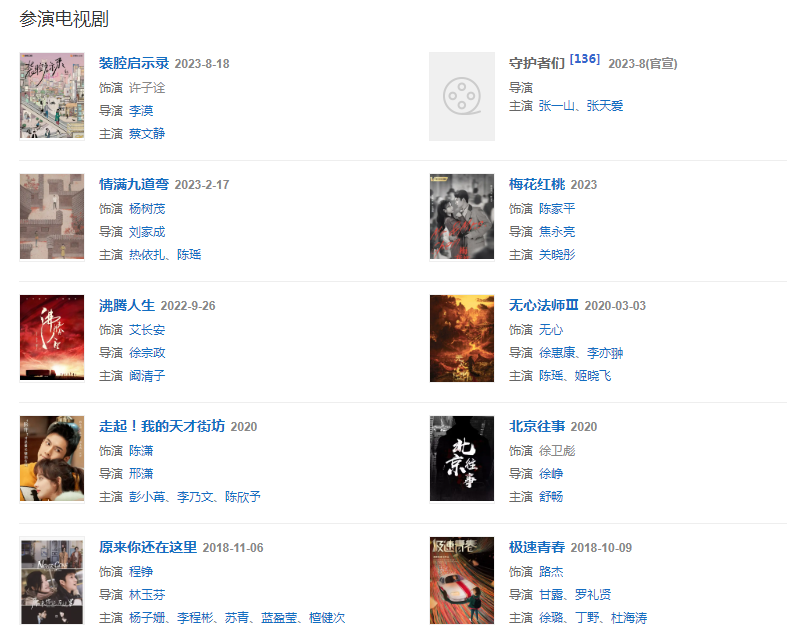The image size is (787, 636).
Task: Open the 沸腾人生 red poster
Action: (52, 338)
